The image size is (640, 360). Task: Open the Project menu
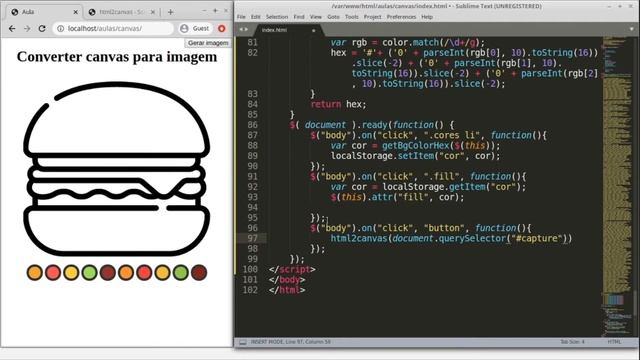[x=372, y=17]
